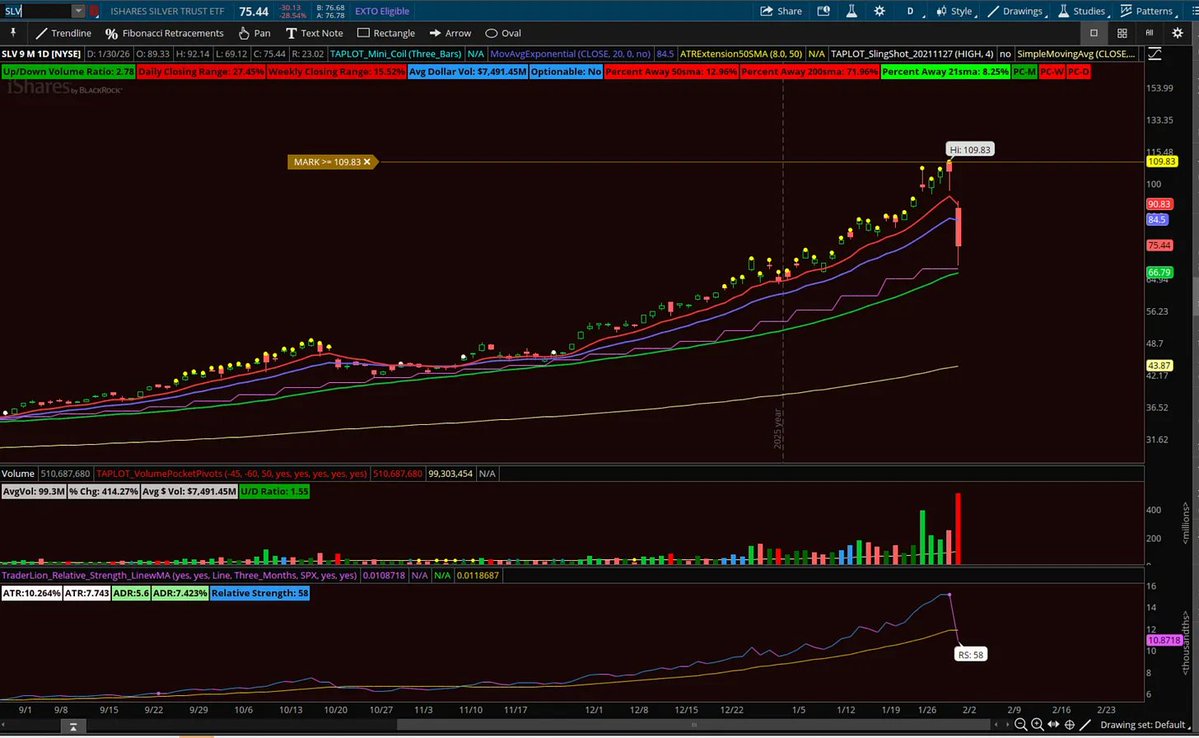This screenshot has height=738, width=1199.
Task: Switch to four-chart grid layout
Action: 1122,33
